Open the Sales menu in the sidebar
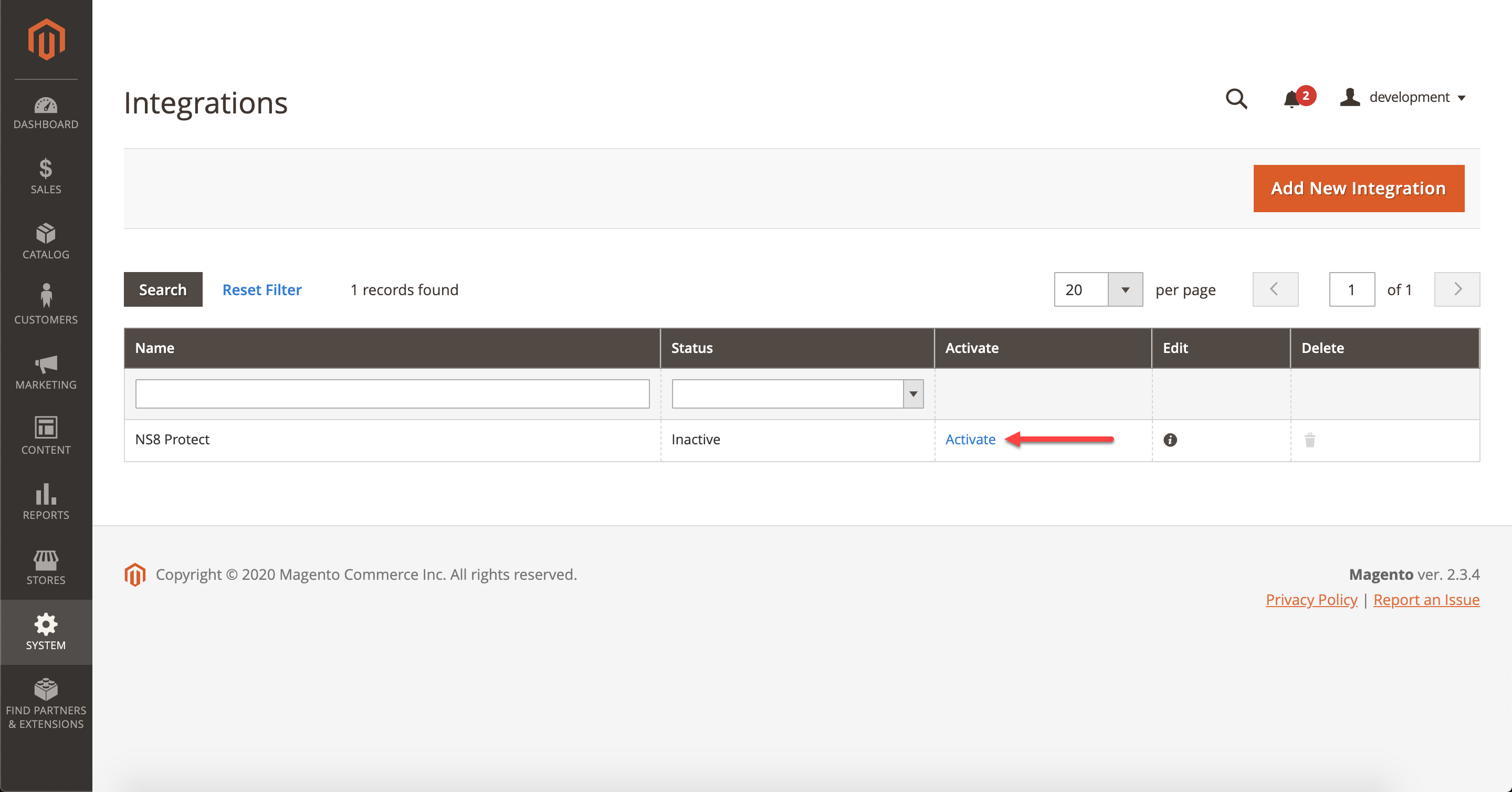 (46, 176)
